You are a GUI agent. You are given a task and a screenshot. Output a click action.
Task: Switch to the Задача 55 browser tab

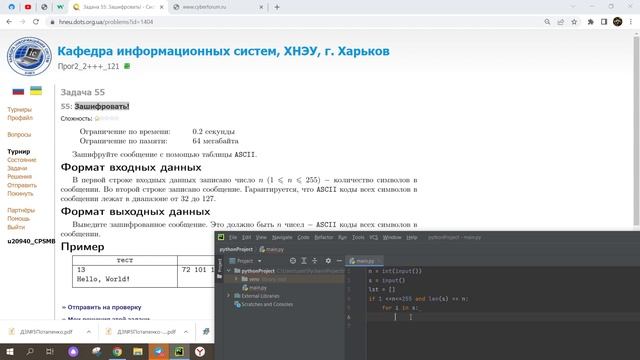[118, 7]
